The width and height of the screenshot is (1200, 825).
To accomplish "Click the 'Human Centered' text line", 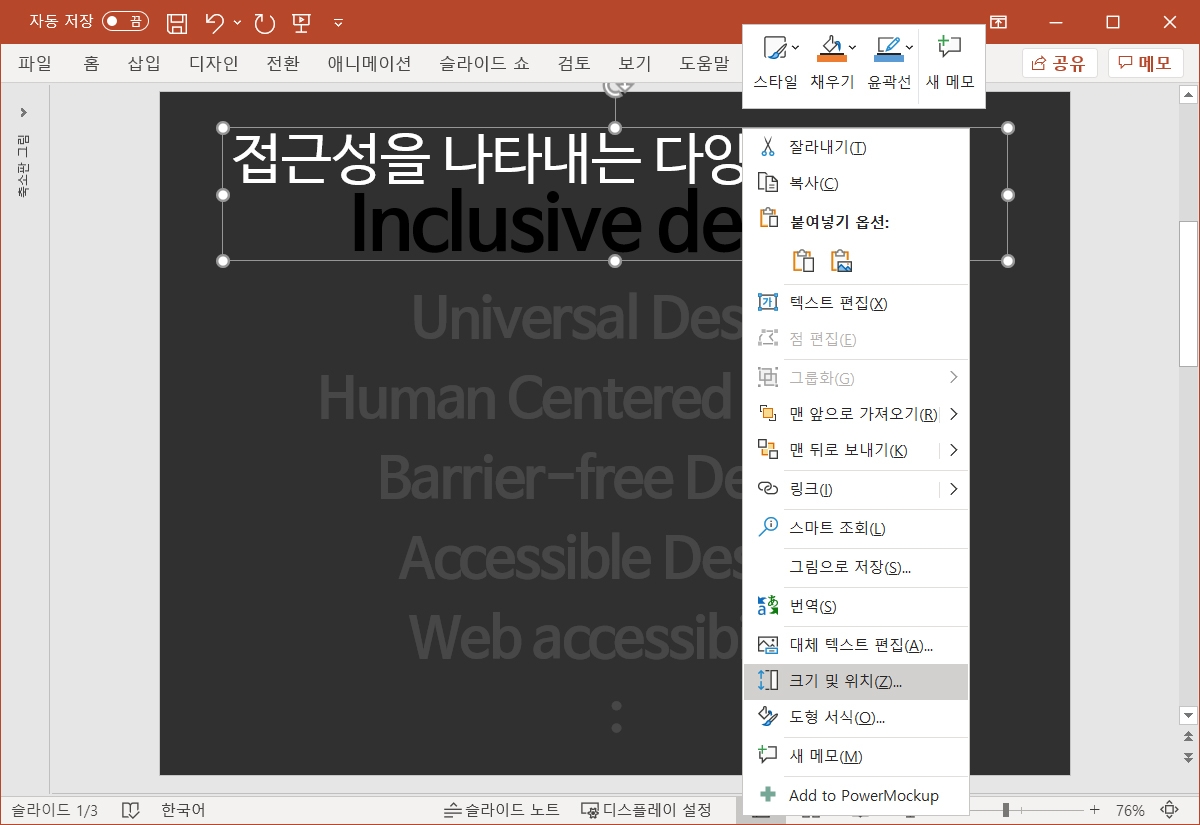I will click(x=525, y=397).
